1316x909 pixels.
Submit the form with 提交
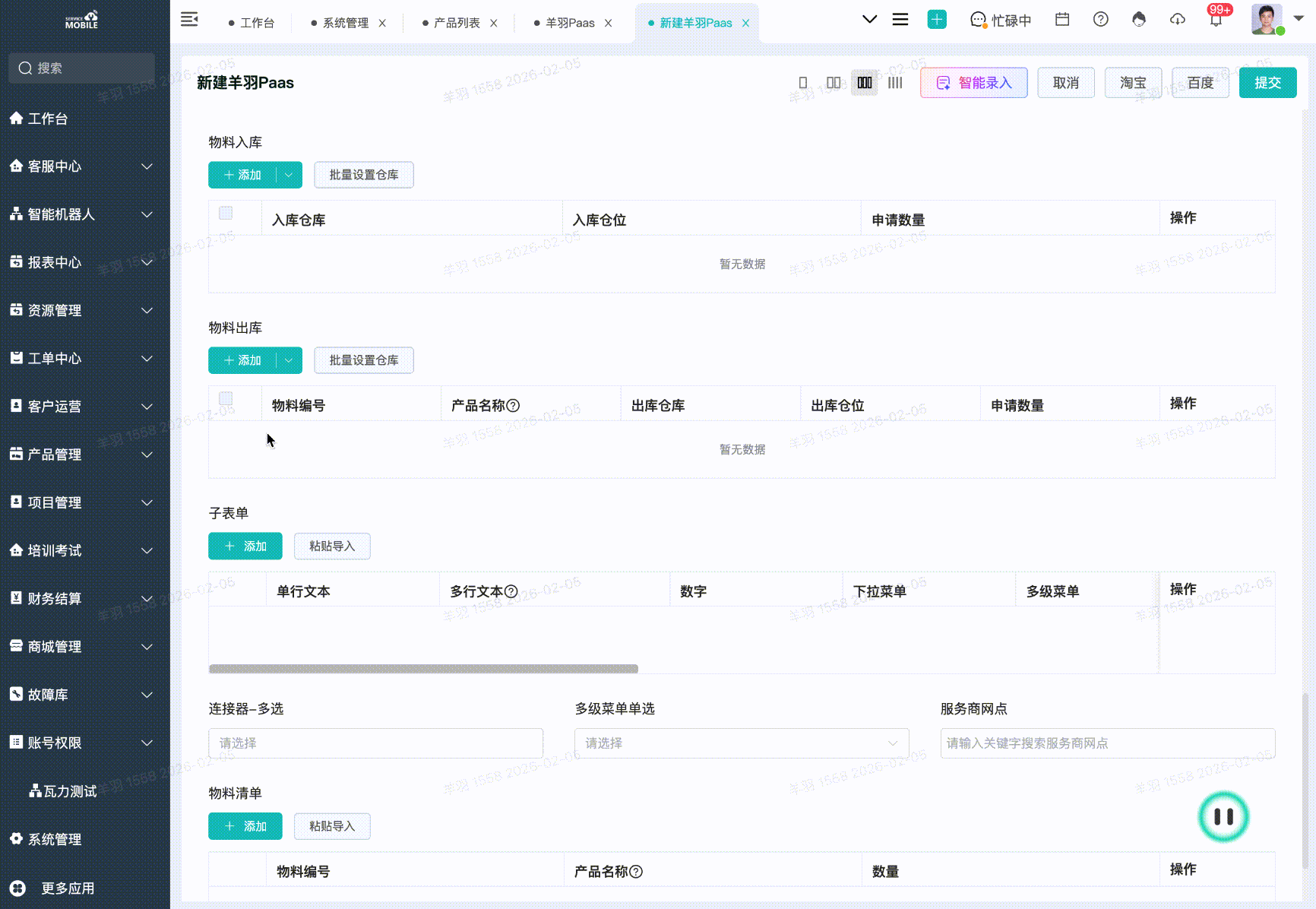1267,83
